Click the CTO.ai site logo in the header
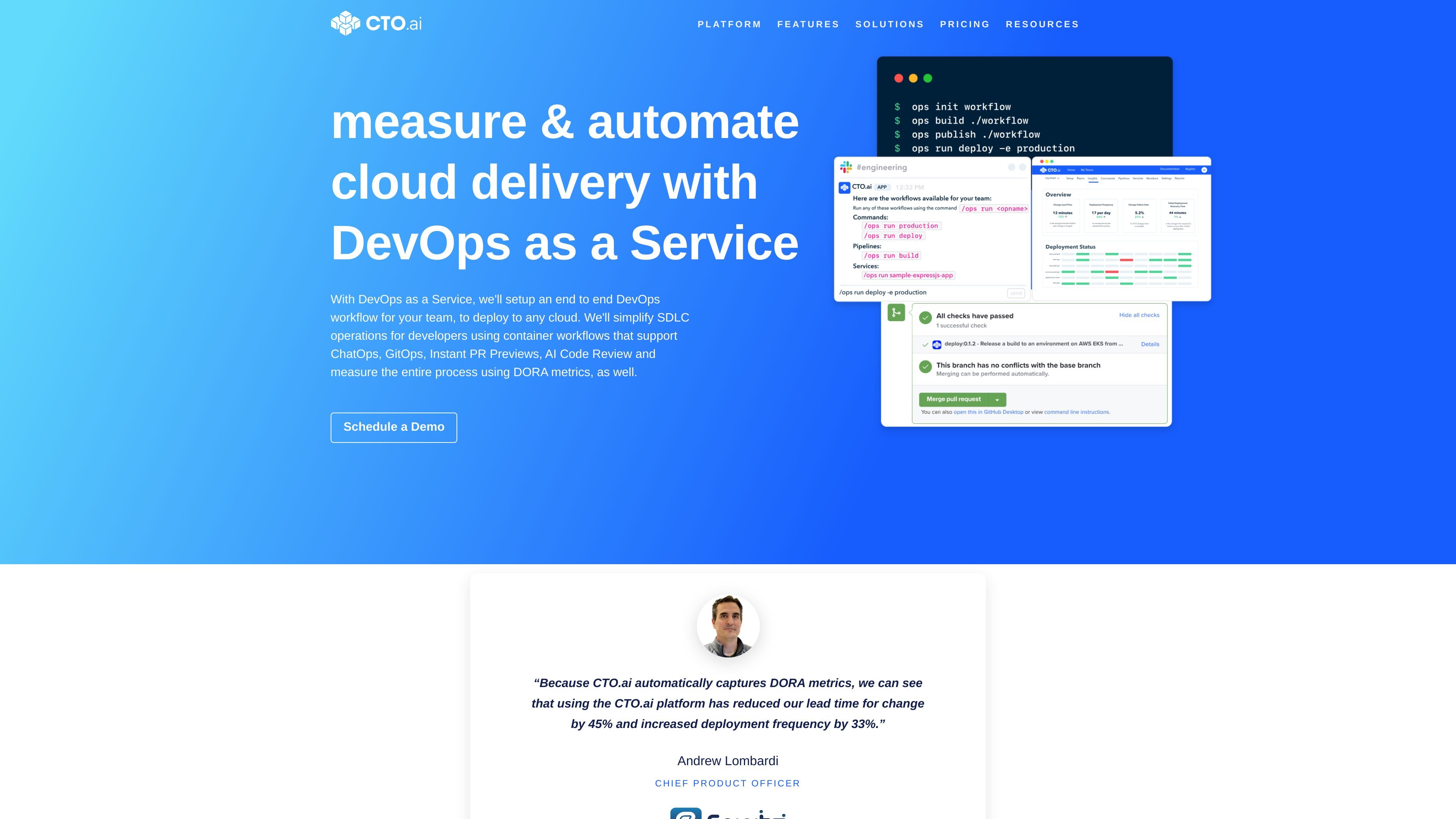Image resolution: width=1456 pixels, height=819 pixels. click(377, 23)
